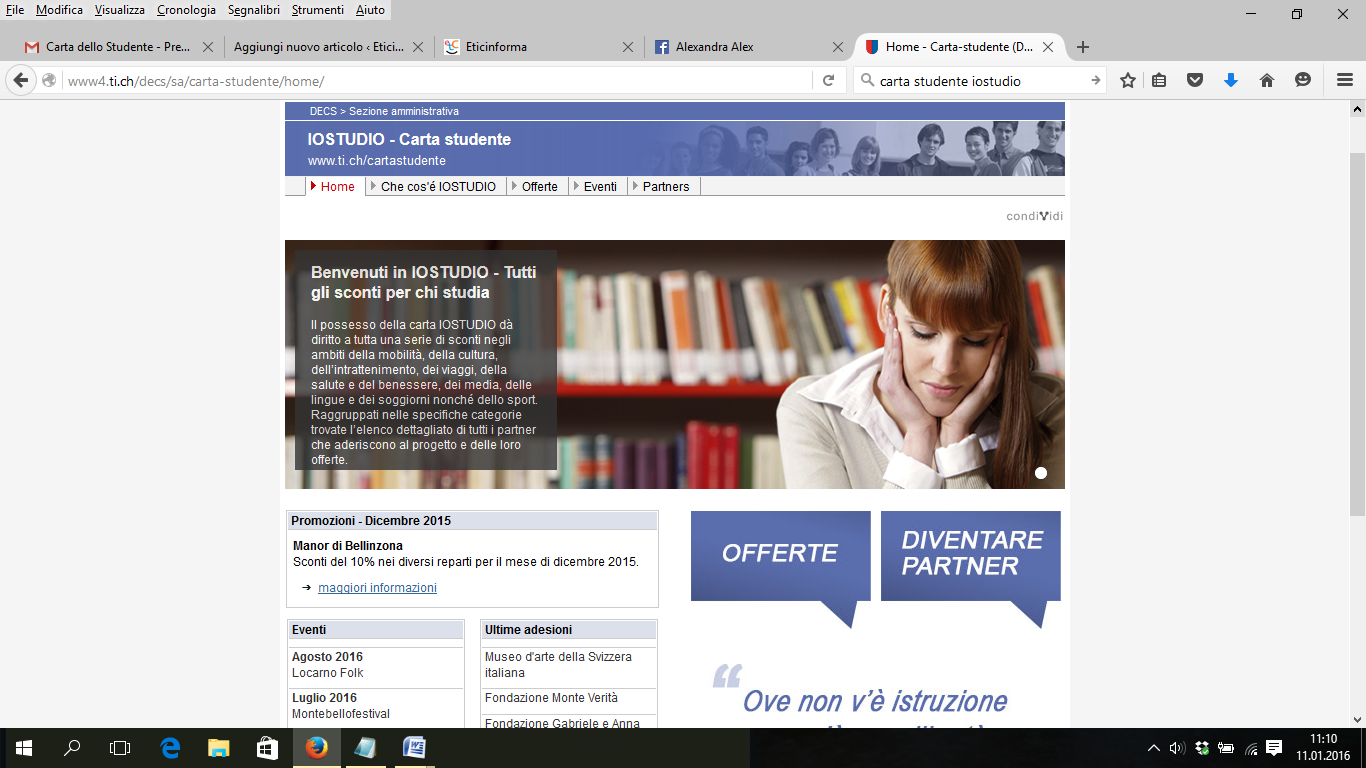Click the Pocket icon in toolbar
Screen dimensions: 1366x768
click(1195, 81)
